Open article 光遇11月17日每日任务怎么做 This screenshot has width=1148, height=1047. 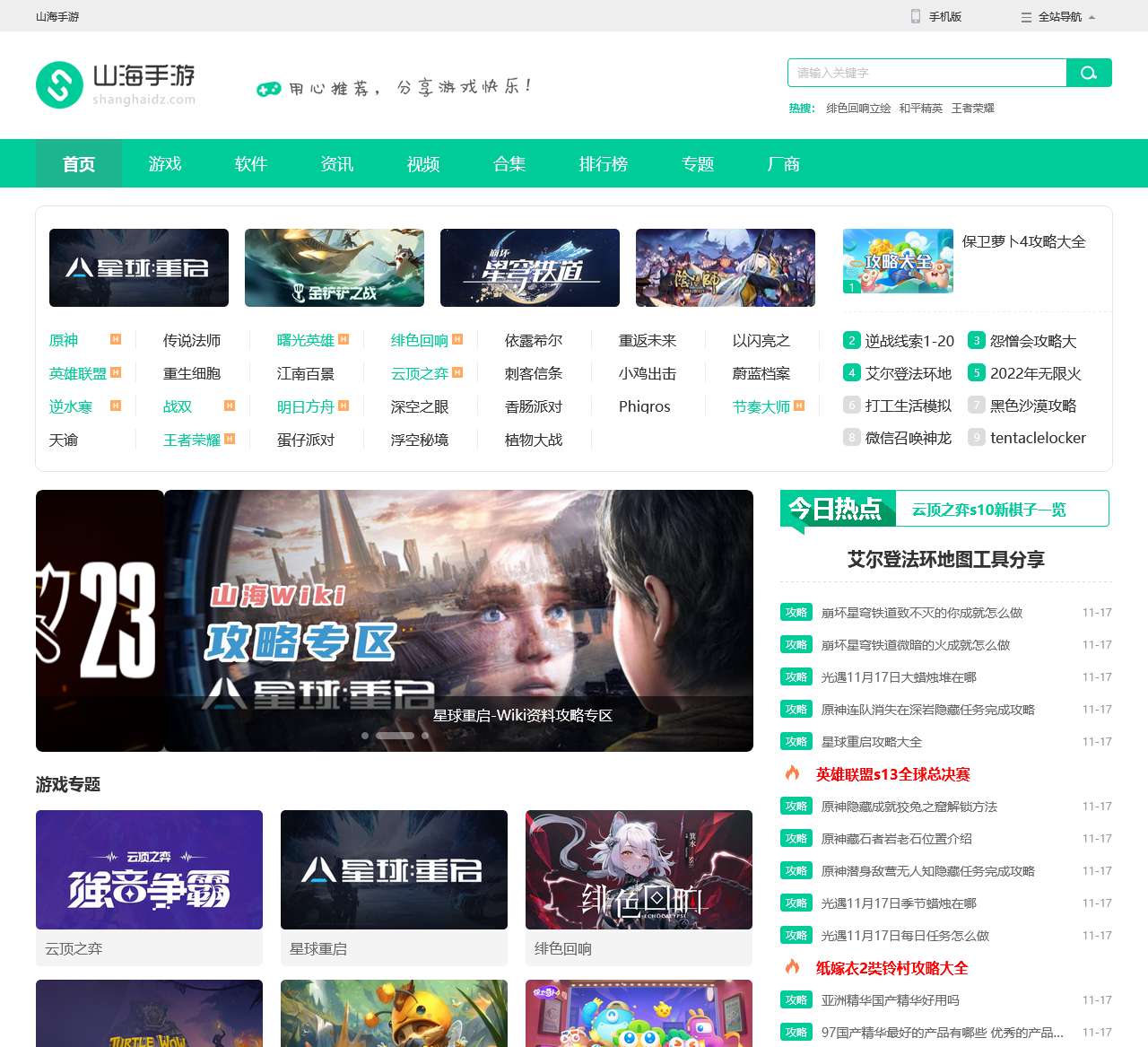[905, 936]
